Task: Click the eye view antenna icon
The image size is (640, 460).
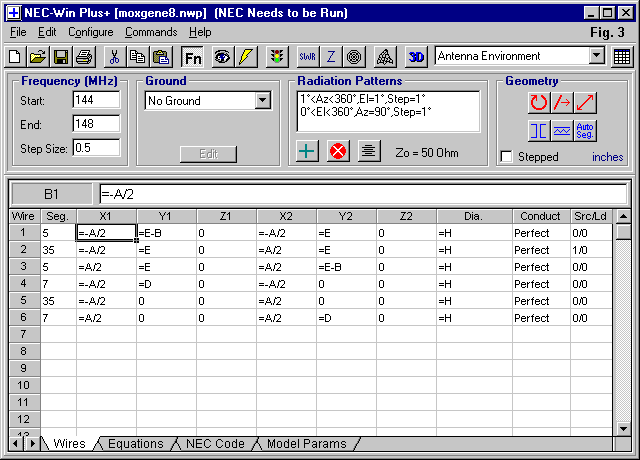Action: [221, 57]
